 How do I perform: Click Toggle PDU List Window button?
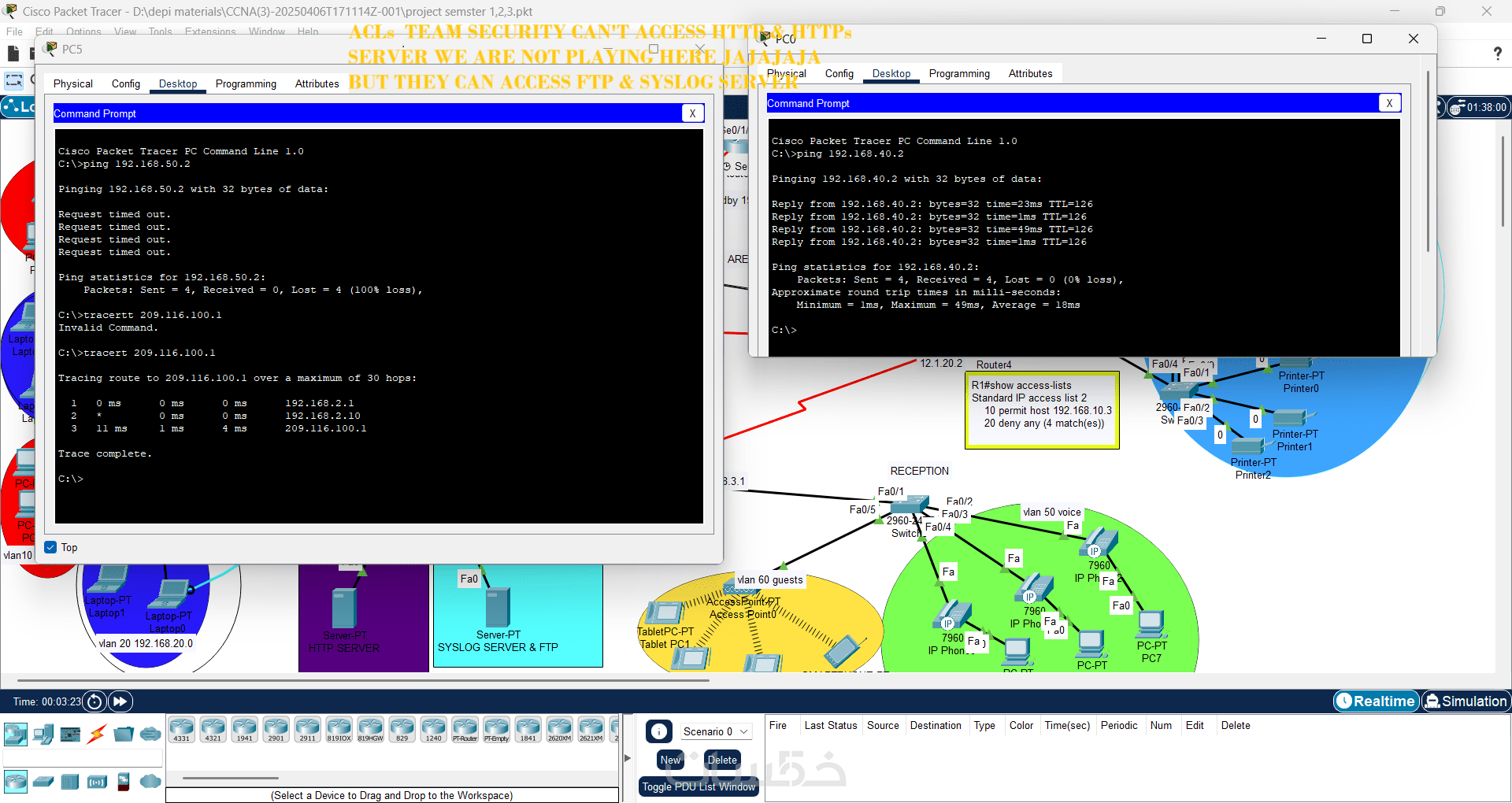(699, 786)
